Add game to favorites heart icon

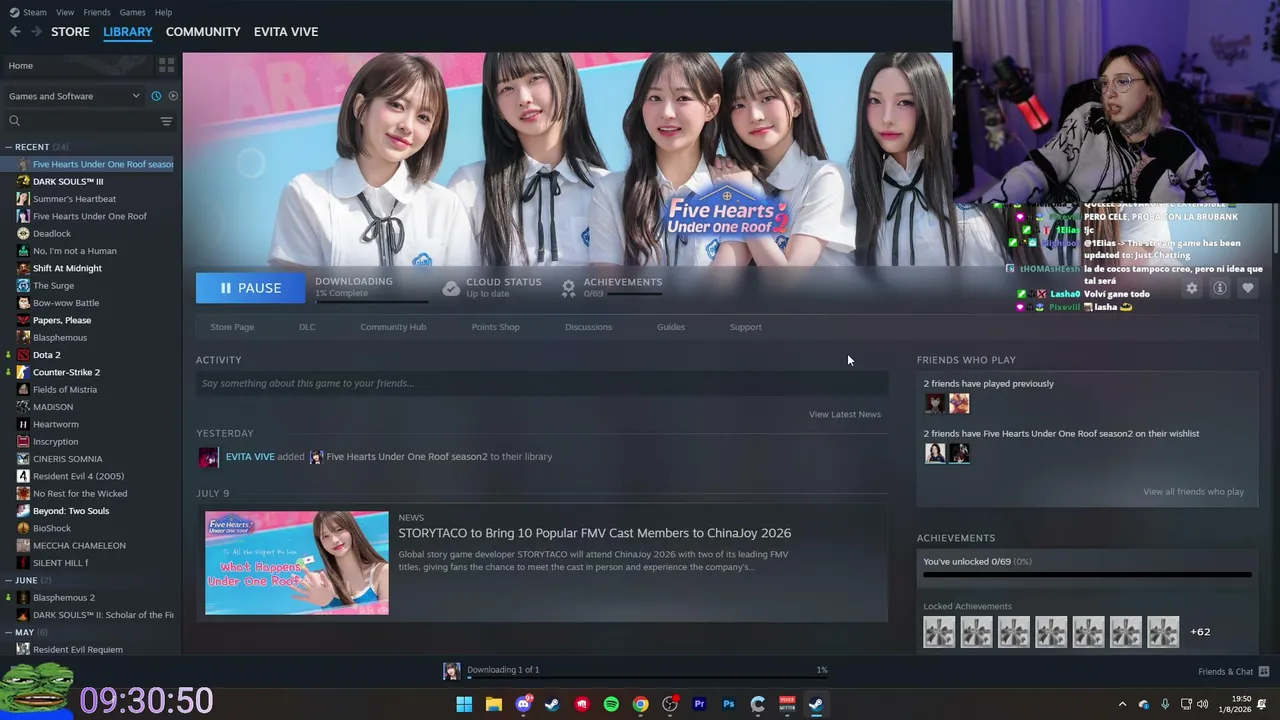coord(1248,288)
